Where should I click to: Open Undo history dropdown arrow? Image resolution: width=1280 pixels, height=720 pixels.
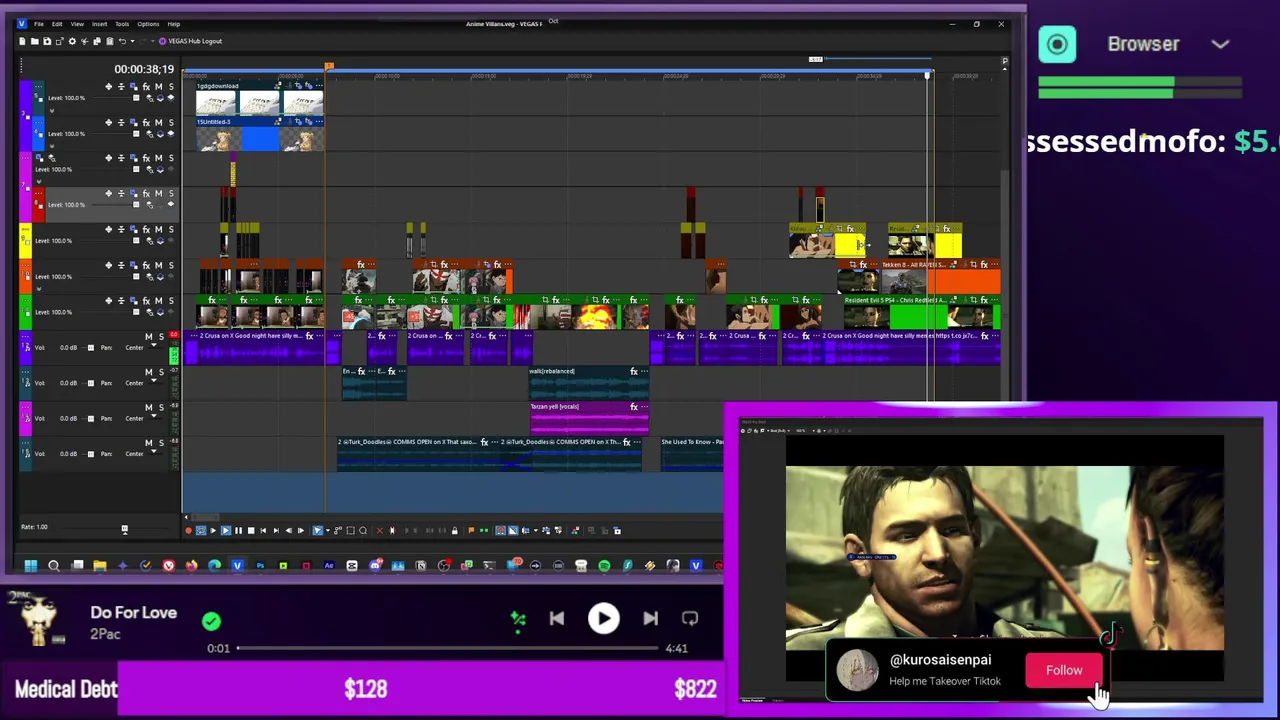(x=133, y=41)
